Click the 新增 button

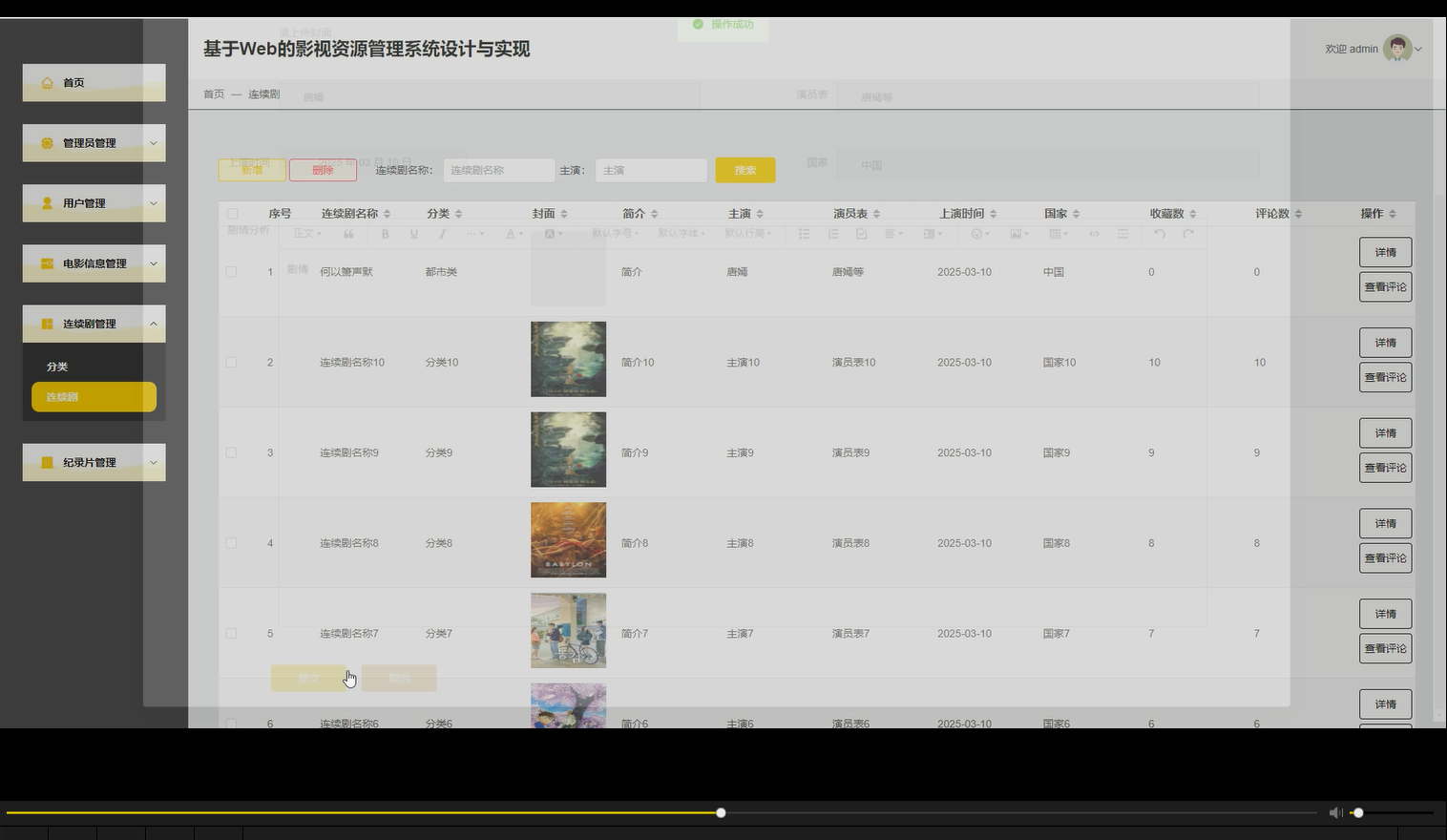pos(252,170)
